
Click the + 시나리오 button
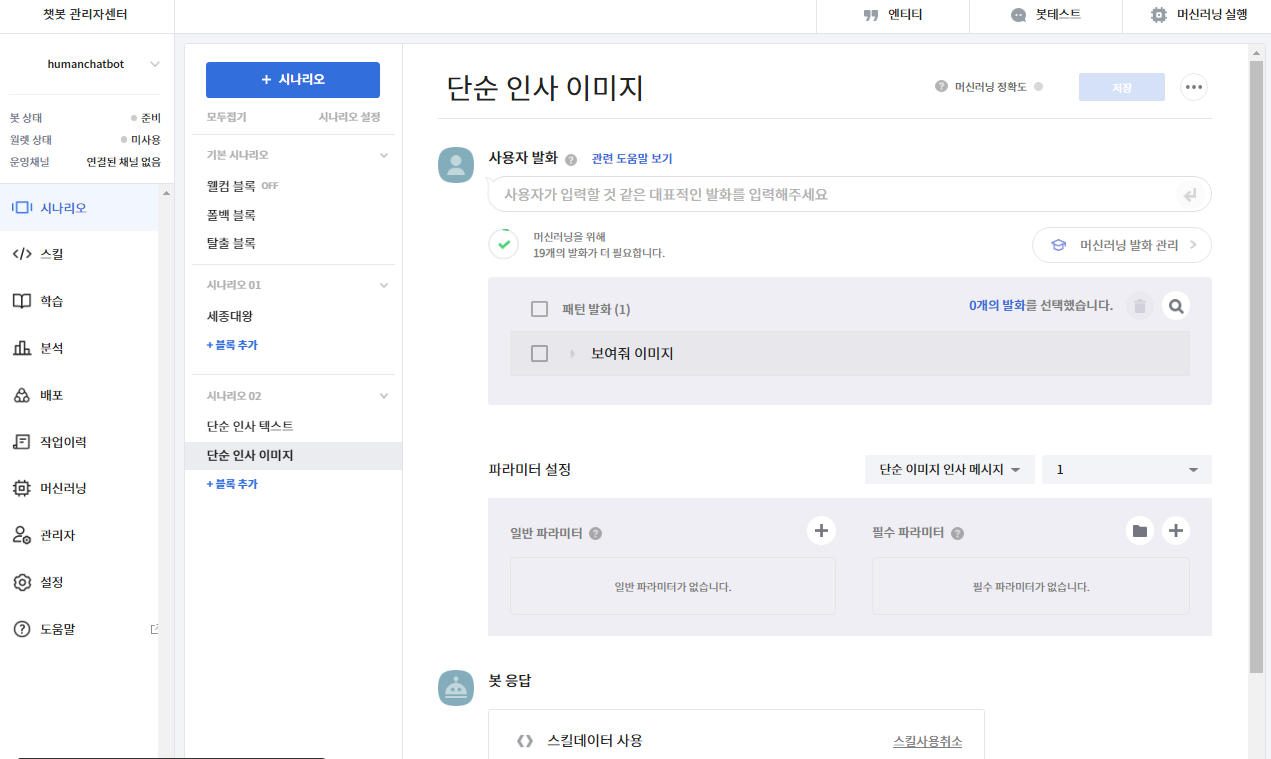click(x=293, y=80)
